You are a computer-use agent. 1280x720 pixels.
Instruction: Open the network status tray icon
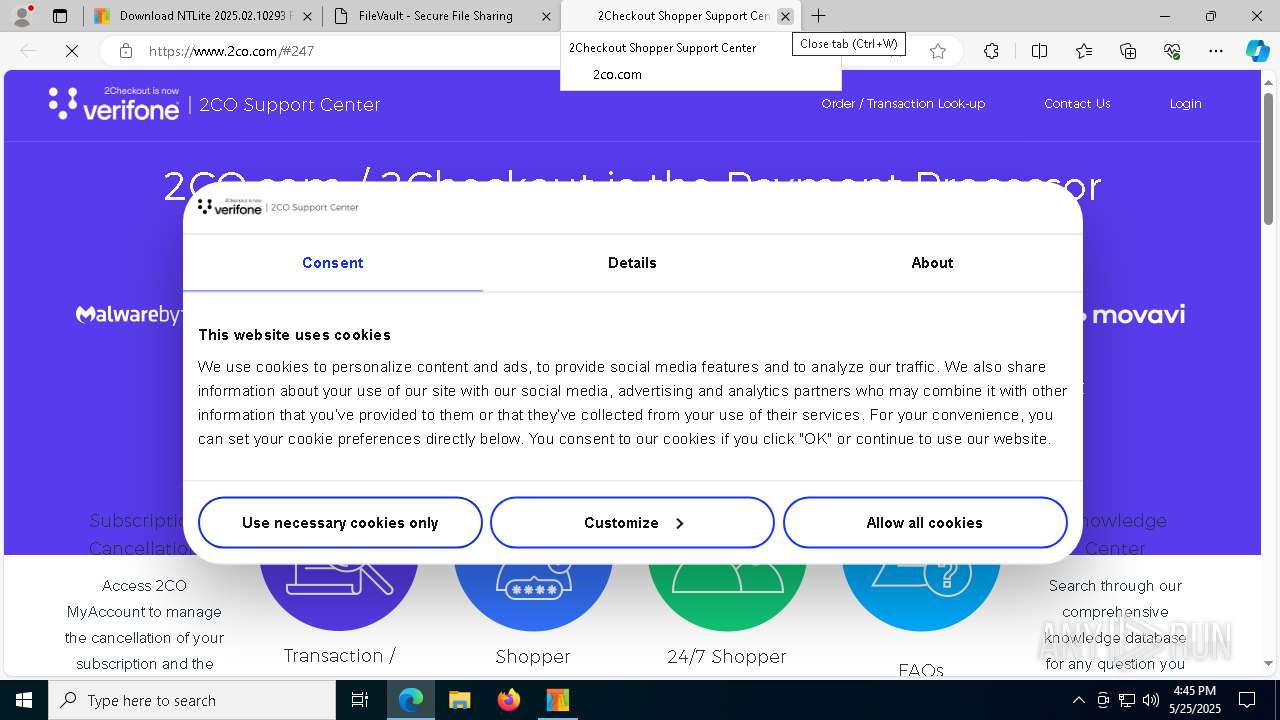[1127, 700]
